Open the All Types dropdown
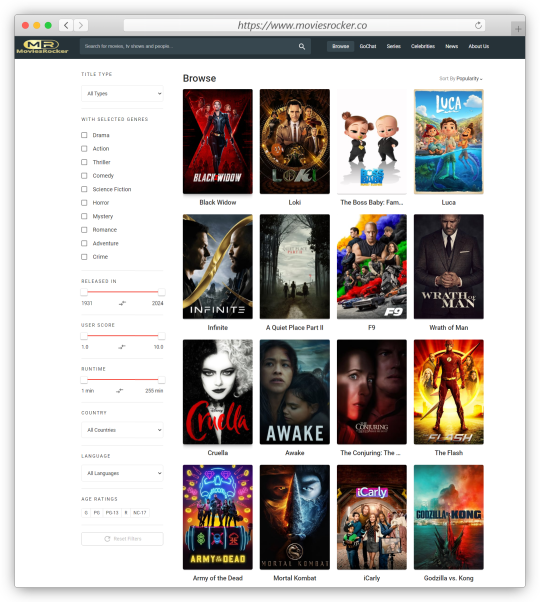 tap(122, 94)
